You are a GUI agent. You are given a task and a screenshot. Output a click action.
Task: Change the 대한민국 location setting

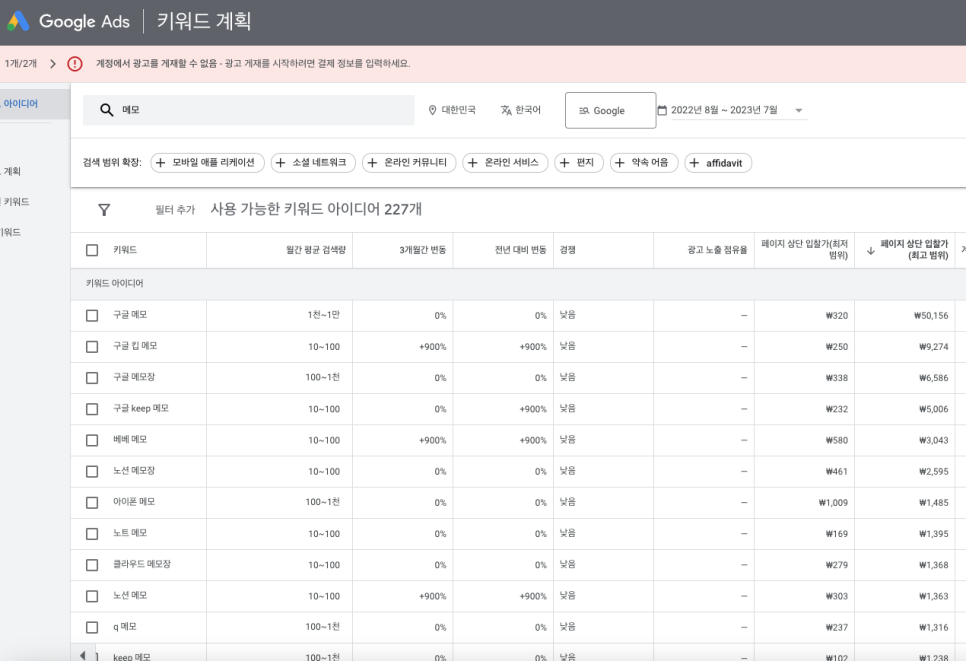click(x=452, y=110)
